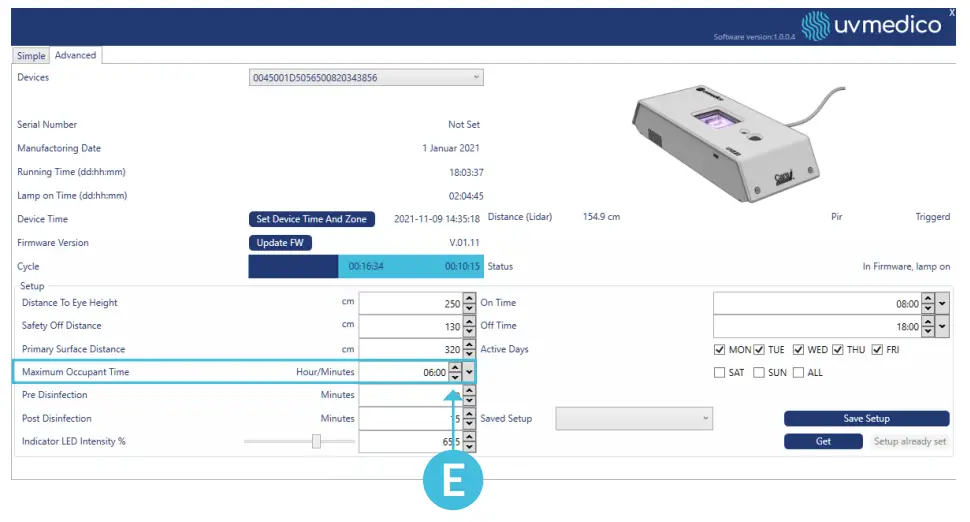This screenshot has width=970, height=522.
Task: Click the Lidar distance 154.9 cm value
Action: point(601,216)
